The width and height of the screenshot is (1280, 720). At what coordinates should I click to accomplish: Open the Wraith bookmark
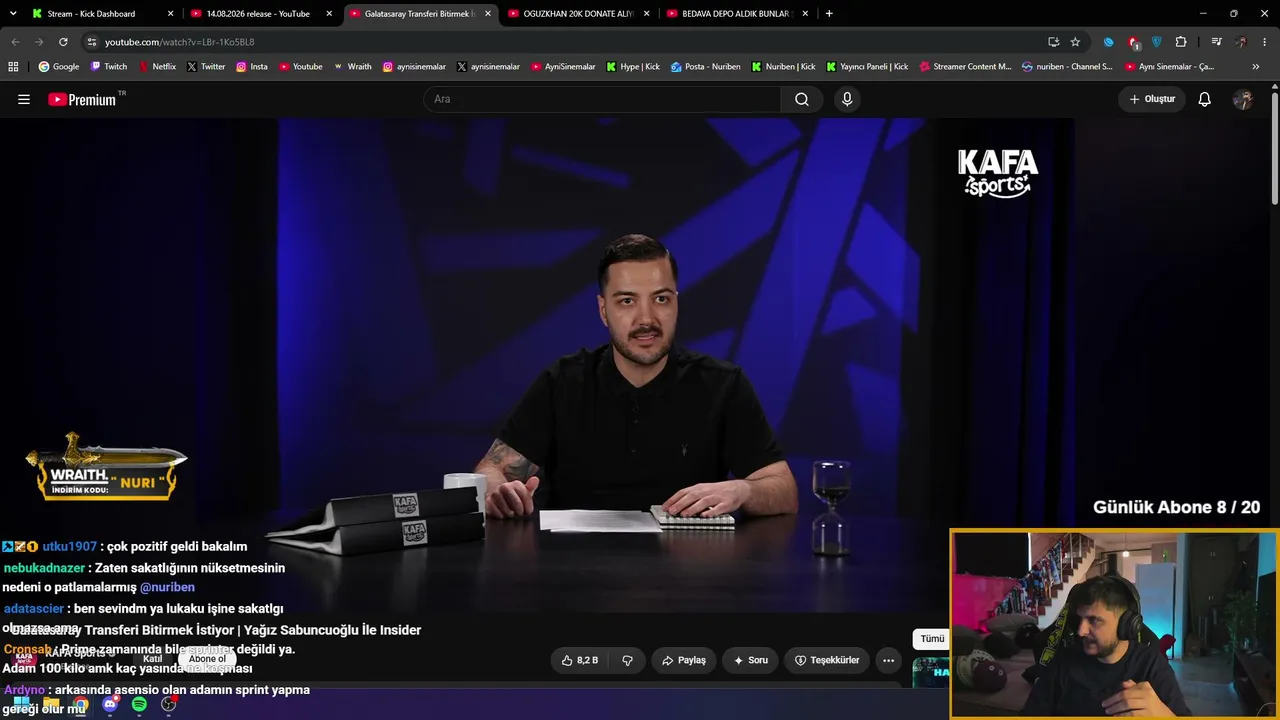pyautogui.click(x=353, y=67)
